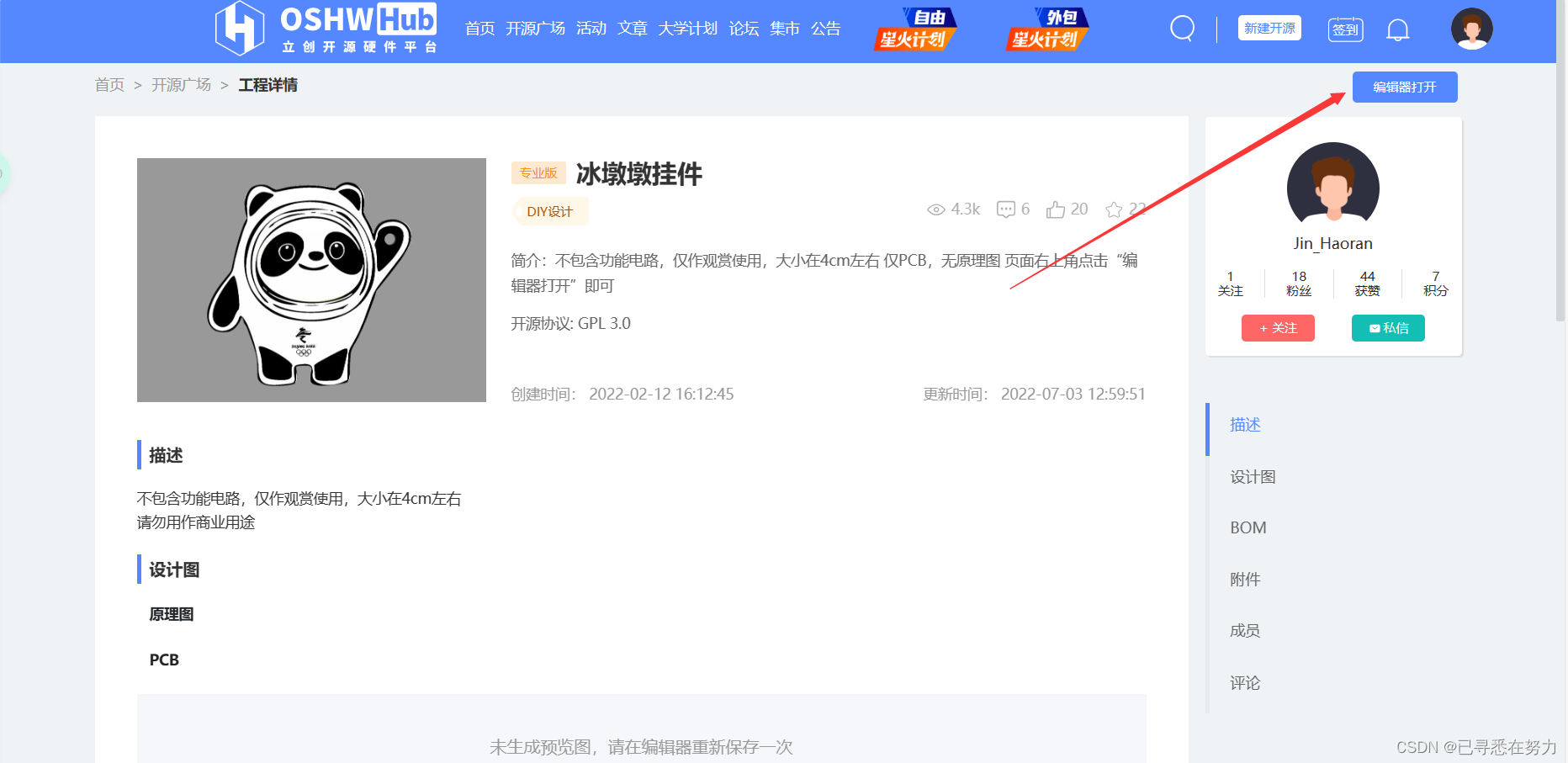The width and height of the screenshot is (1568, 763).
Task: Click the 首页 breadcrumb link
Action: click(109, 85)
